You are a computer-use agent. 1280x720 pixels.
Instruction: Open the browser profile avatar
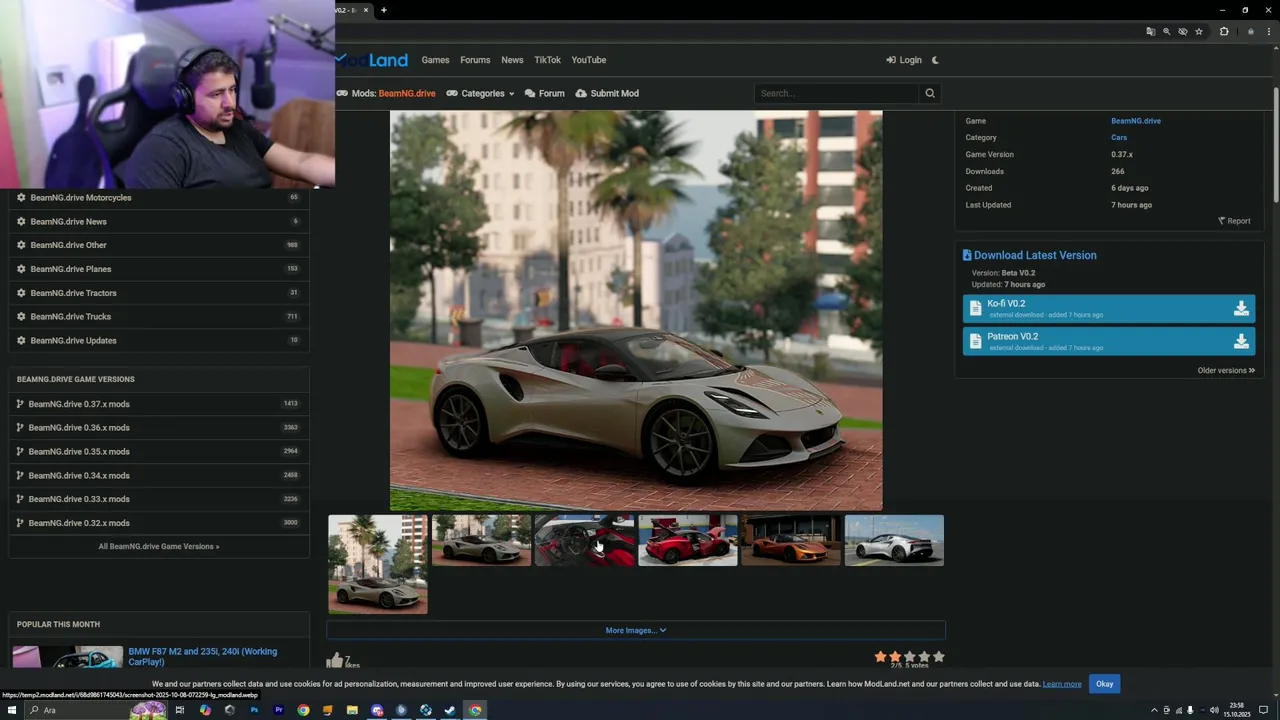[1250, 32]
